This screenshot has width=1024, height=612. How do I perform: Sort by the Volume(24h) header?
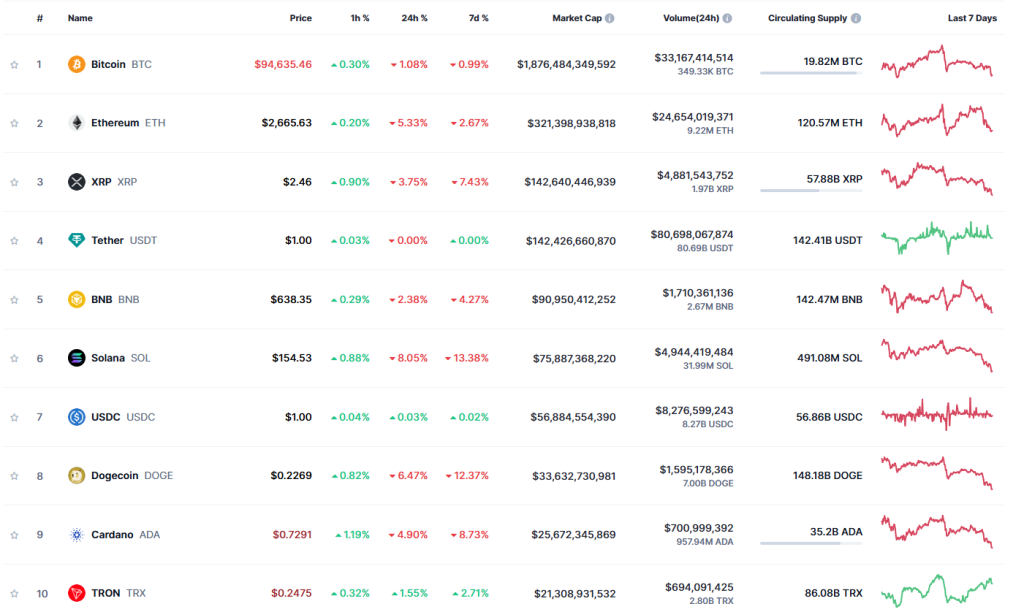coord(691,18)
